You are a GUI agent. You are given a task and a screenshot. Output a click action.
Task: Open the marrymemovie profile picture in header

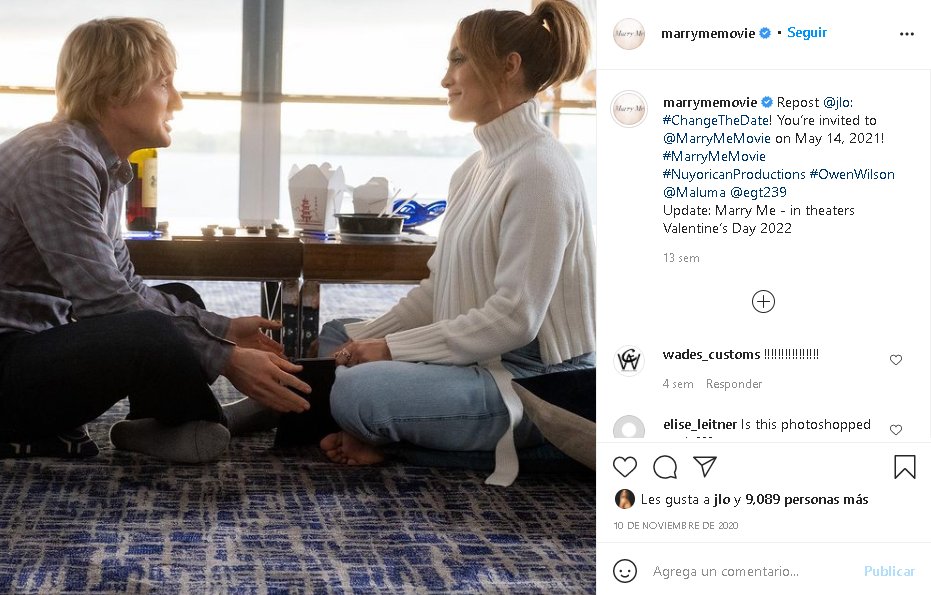click(x=628, y=34)
